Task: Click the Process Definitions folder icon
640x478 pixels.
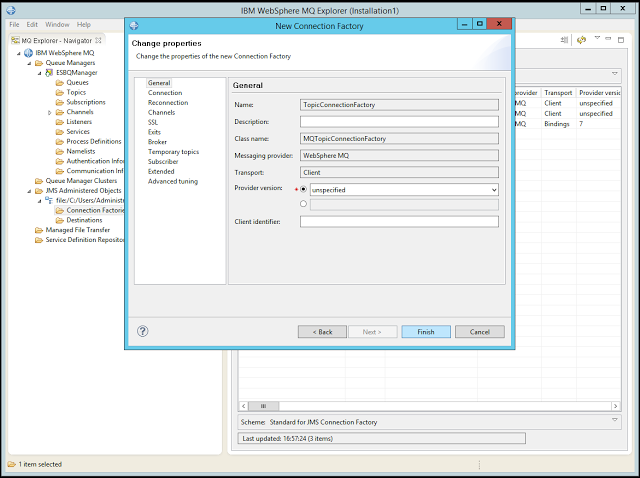Action: point(60,141)
